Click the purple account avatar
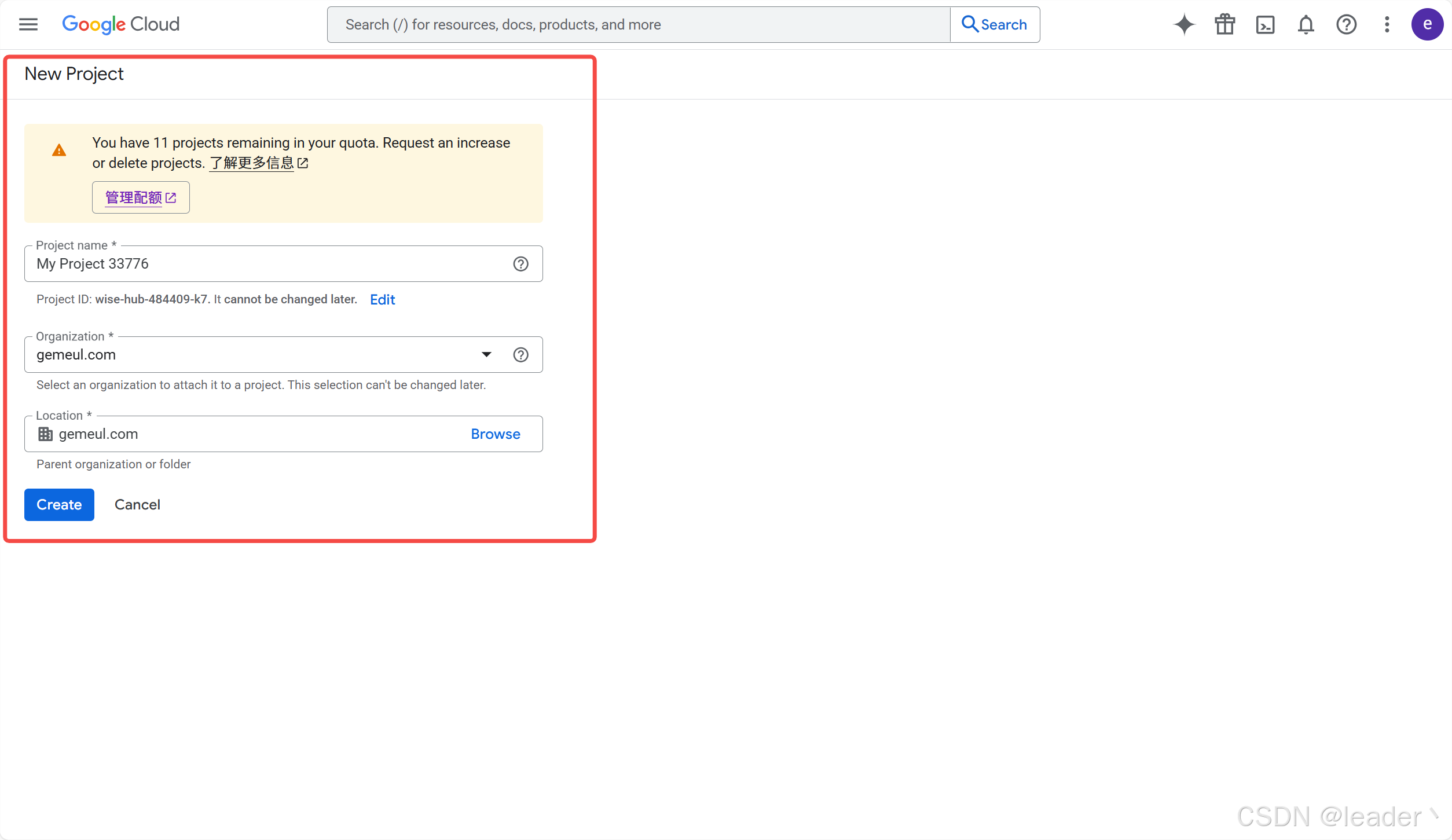Screen dimensions: 1452x840 pos(1427,24)
